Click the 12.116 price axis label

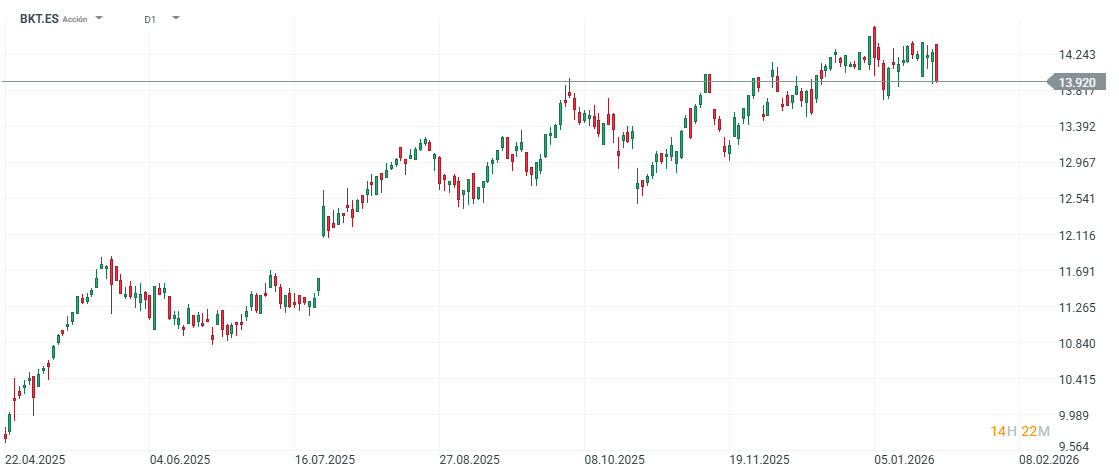pyautogui.click(x=1080, y=236)
